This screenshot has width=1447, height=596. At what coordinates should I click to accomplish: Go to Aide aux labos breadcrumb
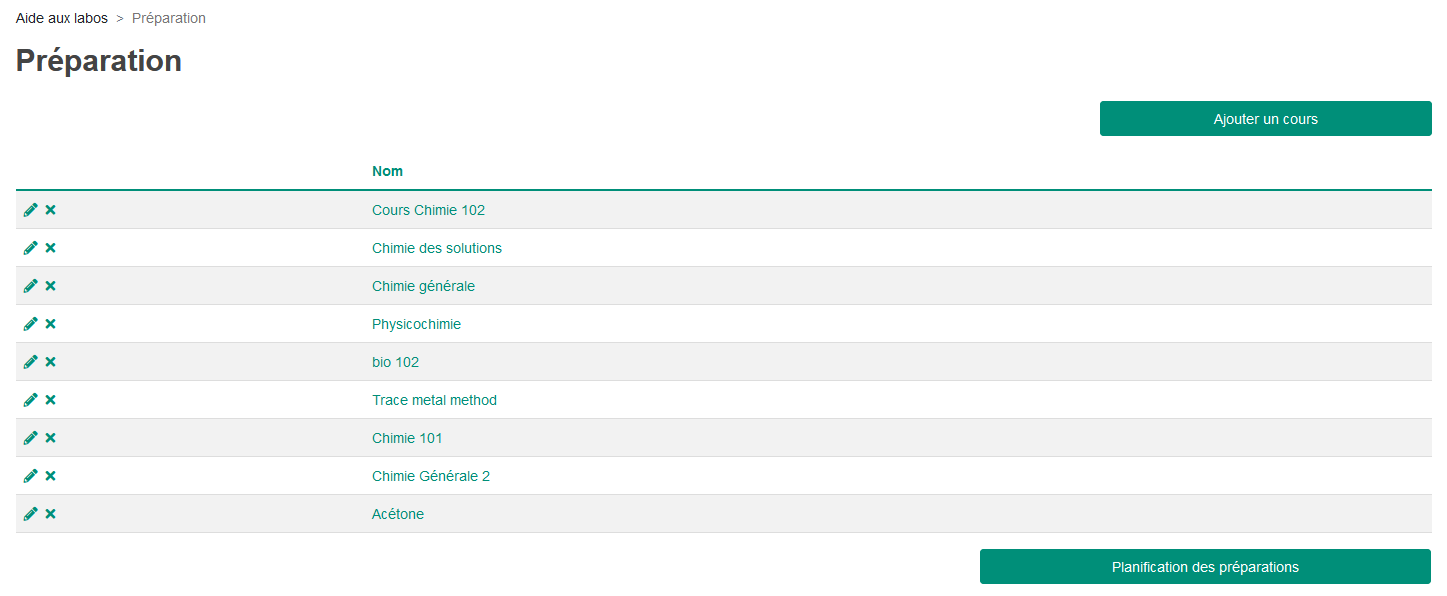pos(62,18)
